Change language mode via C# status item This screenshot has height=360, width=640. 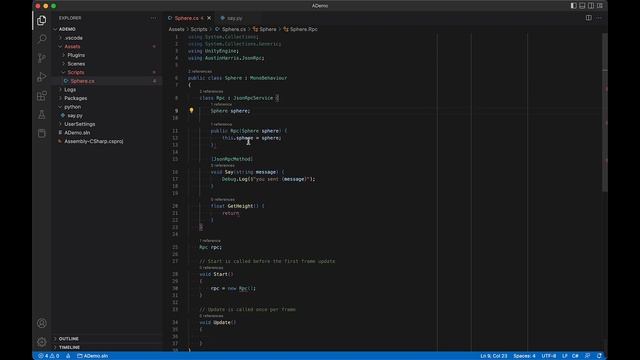pyautogui.click(x=575, y=356)
